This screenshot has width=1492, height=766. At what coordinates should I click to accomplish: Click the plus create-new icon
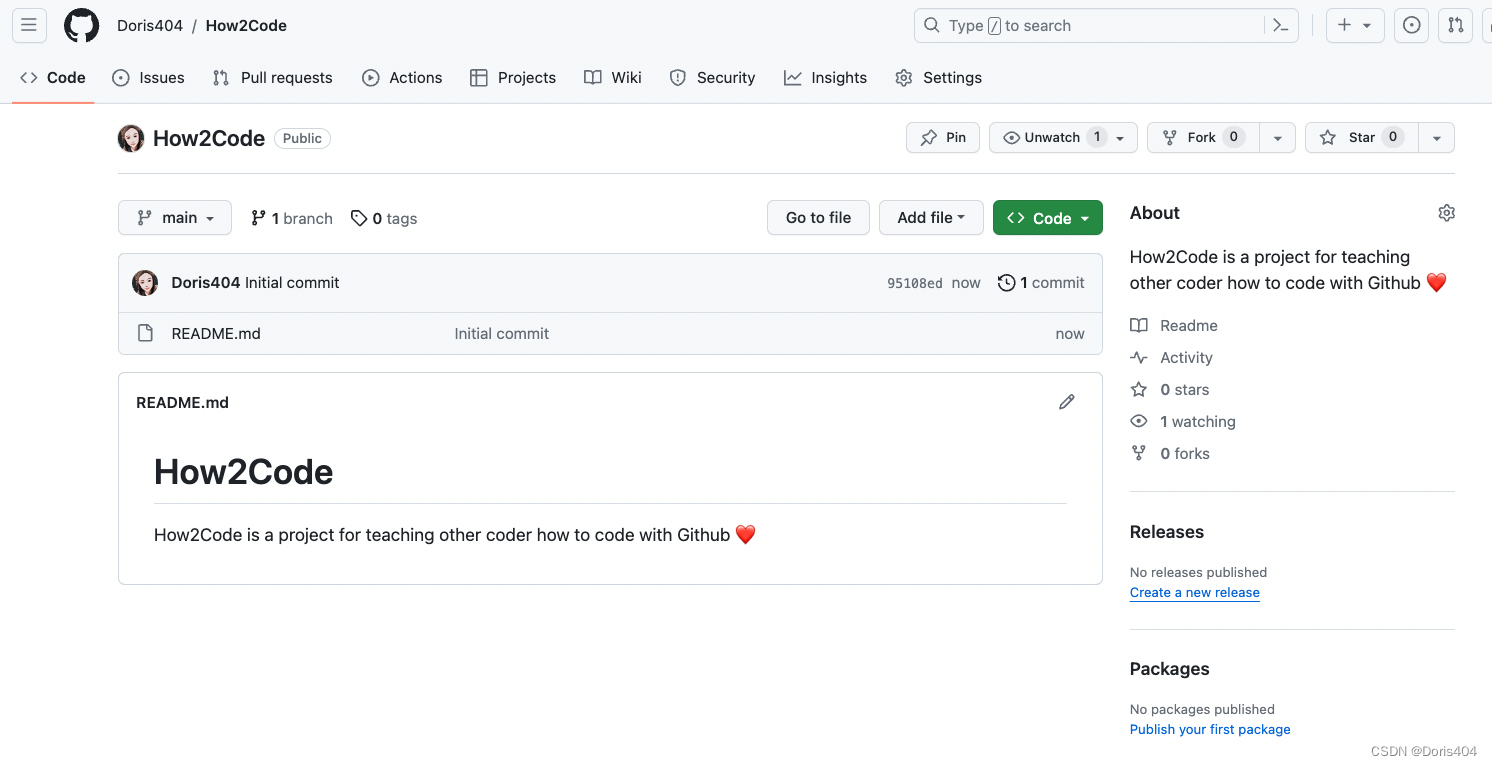click(1344, 26)
